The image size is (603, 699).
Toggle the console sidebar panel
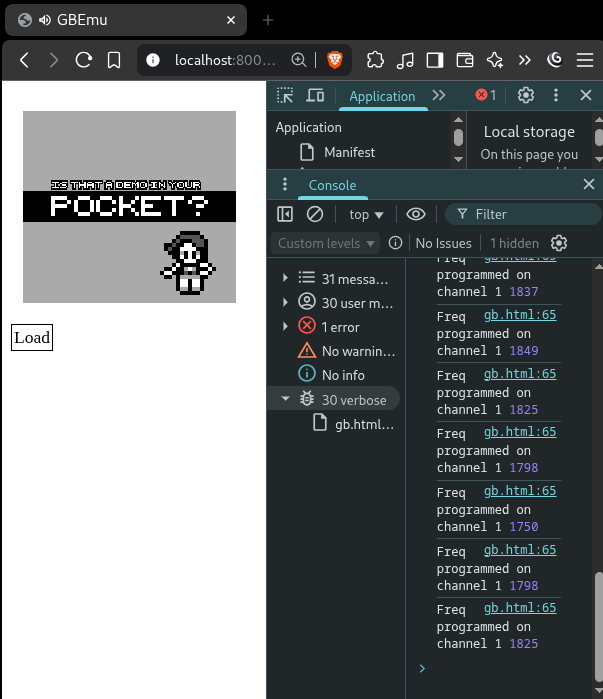pos(285,214)
